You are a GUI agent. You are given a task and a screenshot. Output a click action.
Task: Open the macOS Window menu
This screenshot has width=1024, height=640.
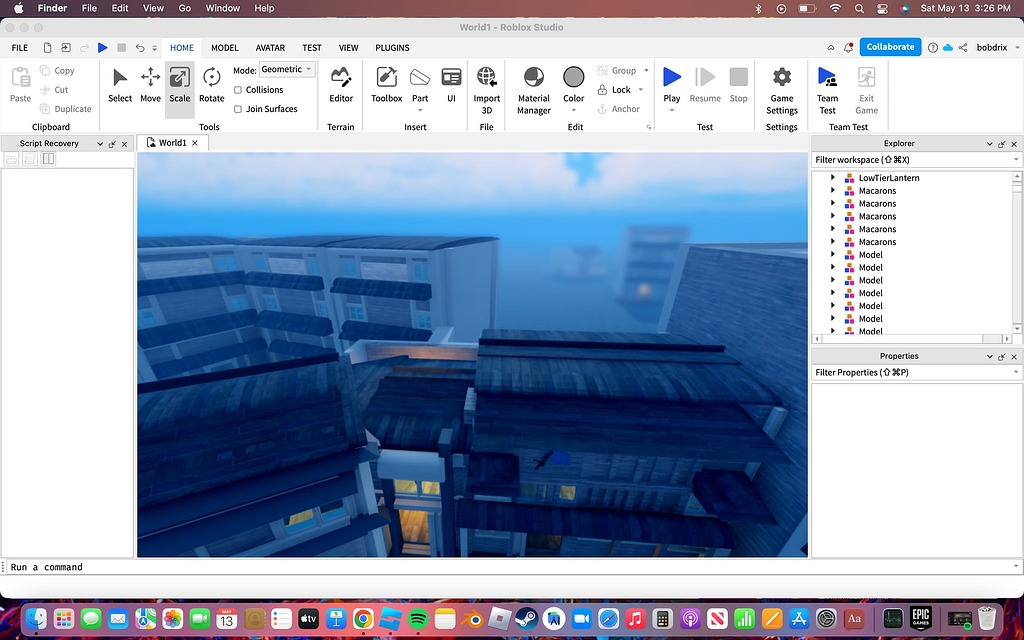click(x=223, y=8)
